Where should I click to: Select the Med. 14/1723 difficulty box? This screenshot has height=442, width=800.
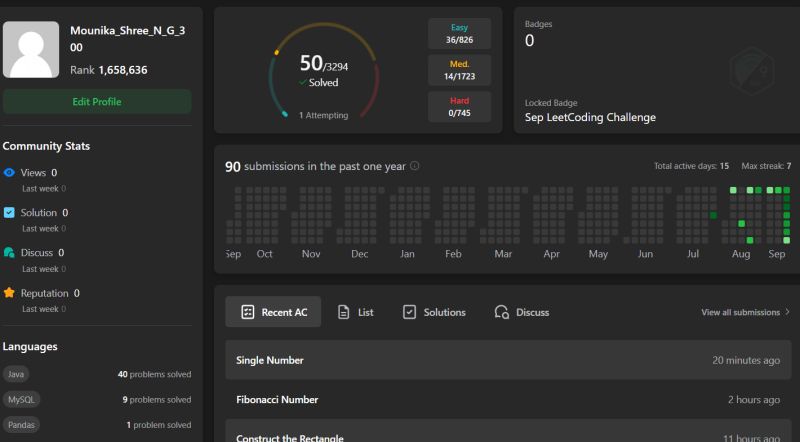[459, 70]
